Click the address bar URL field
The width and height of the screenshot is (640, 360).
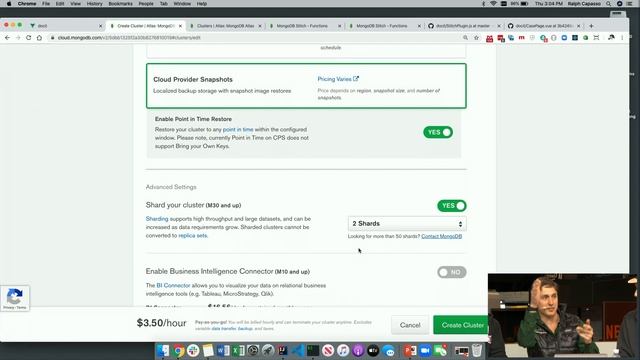click(x=257, y=38)
